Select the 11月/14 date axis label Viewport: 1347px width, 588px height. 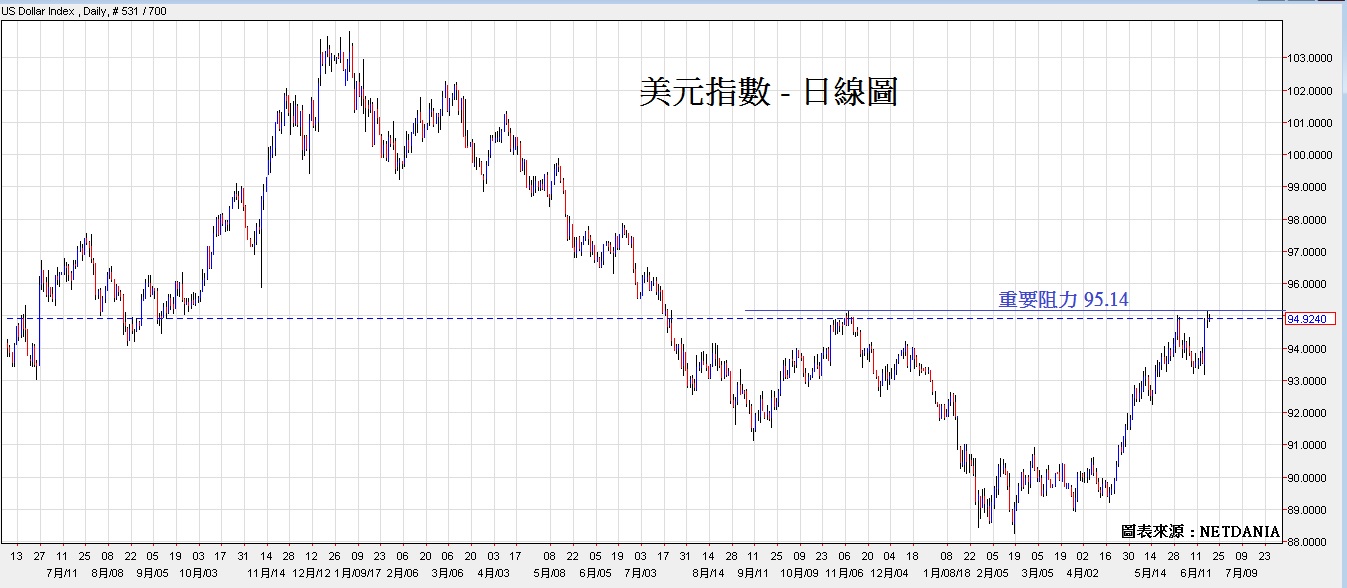[265, 573]
